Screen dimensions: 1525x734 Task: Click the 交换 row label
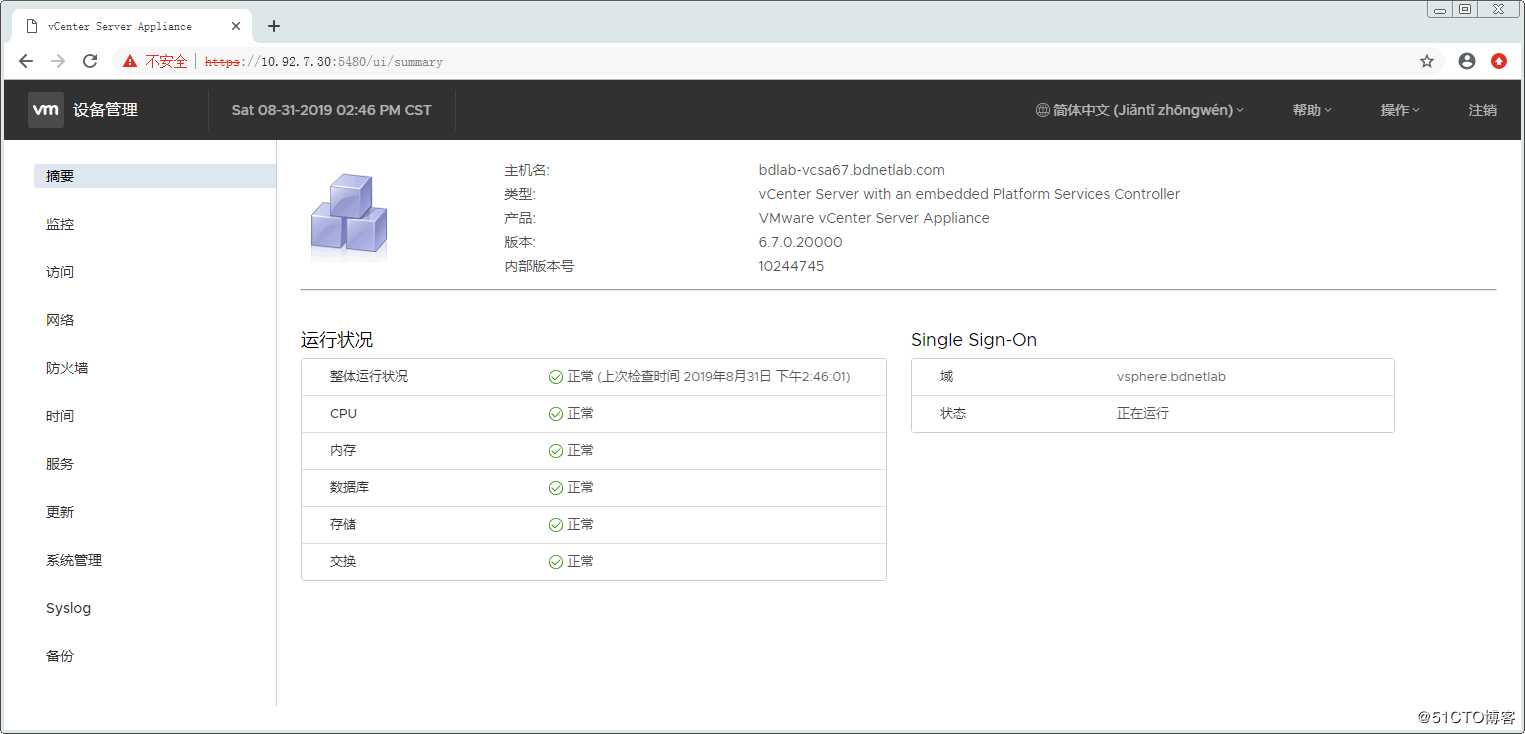click(343, 562)
